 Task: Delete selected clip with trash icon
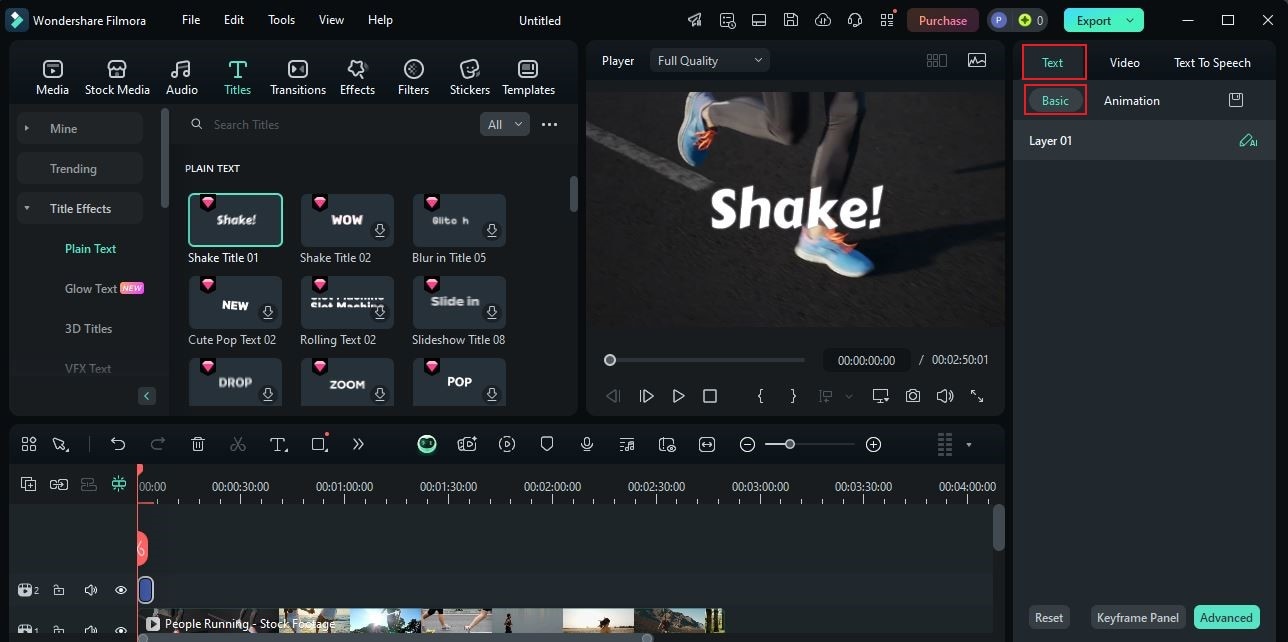pos(198,444)
